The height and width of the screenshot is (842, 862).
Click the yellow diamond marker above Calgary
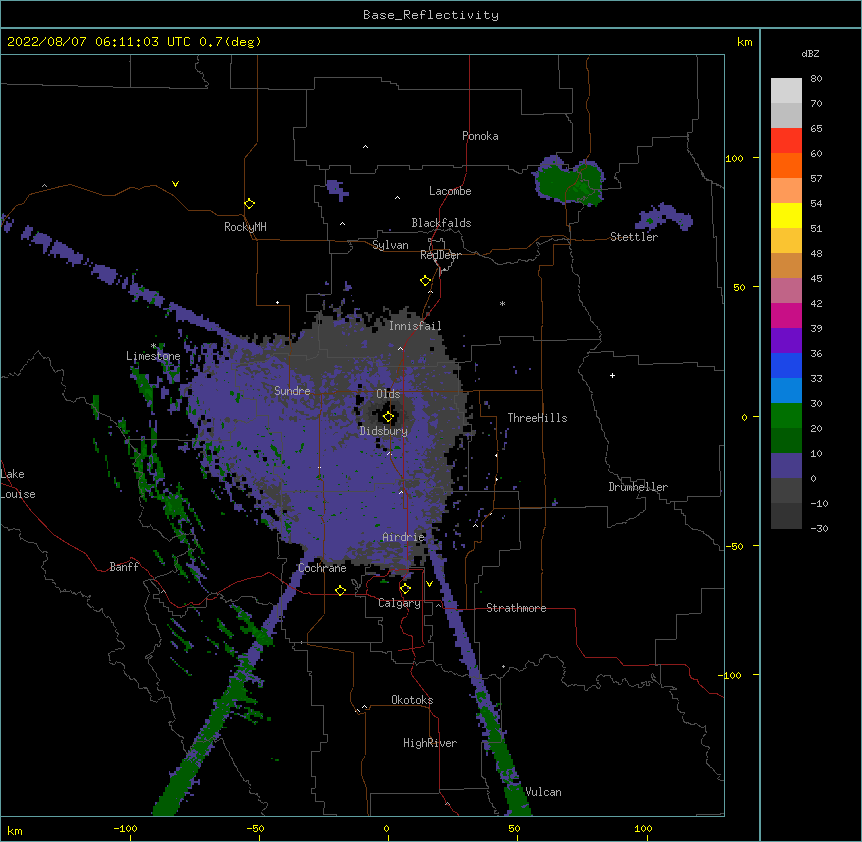click(405, 589)
